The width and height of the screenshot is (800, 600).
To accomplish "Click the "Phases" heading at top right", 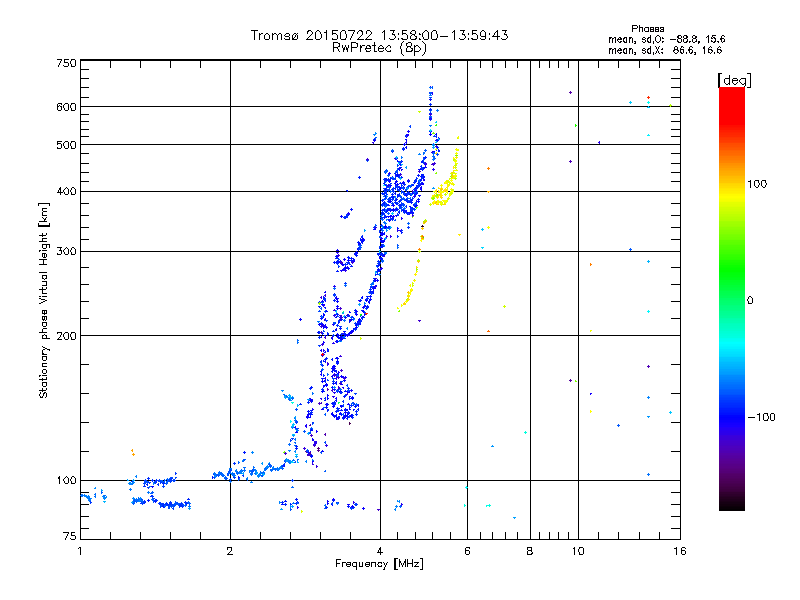I will pos(647,29).
